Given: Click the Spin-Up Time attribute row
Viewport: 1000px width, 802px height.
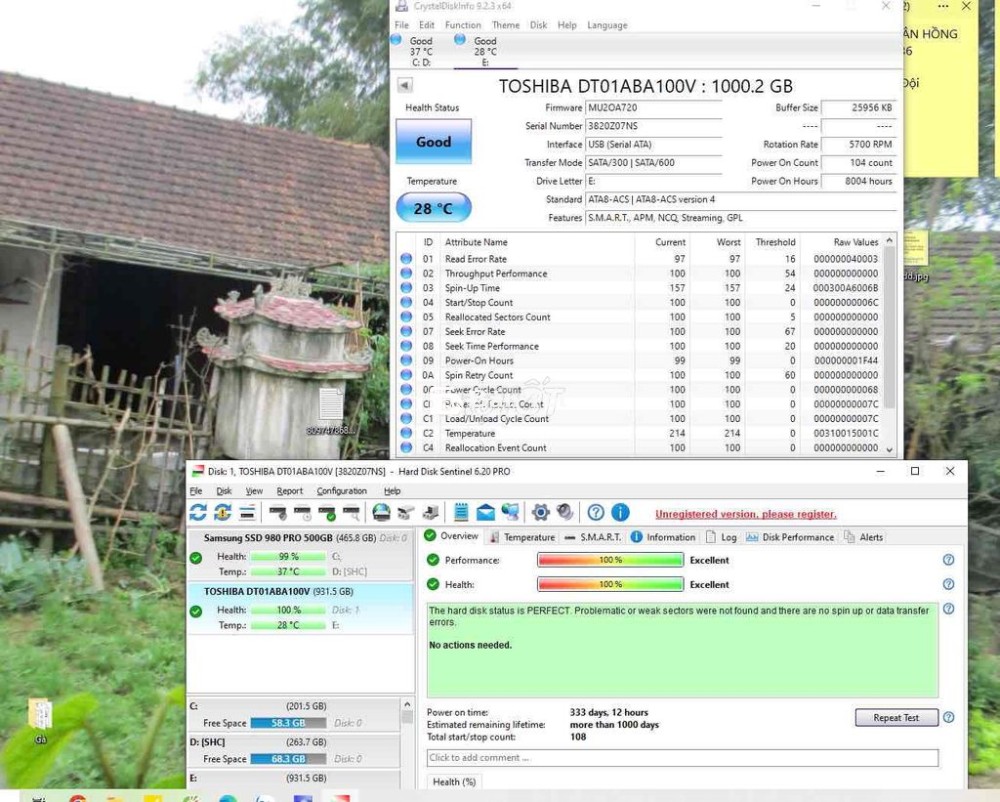Looking at the screenshot, I should pos(639,288).
